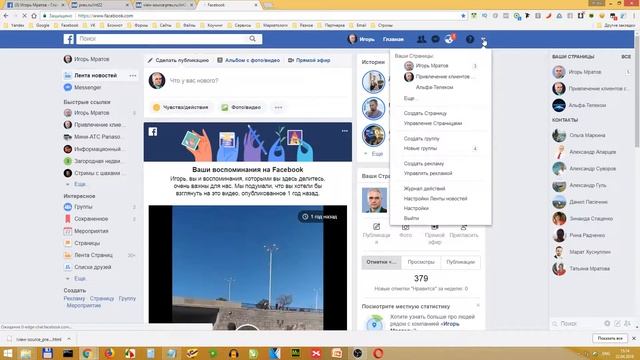640x360 pixels.
Task: Click ВСЕ link beside Ваши Страницы
Action: pyautogui.click(x=626, y=57)
